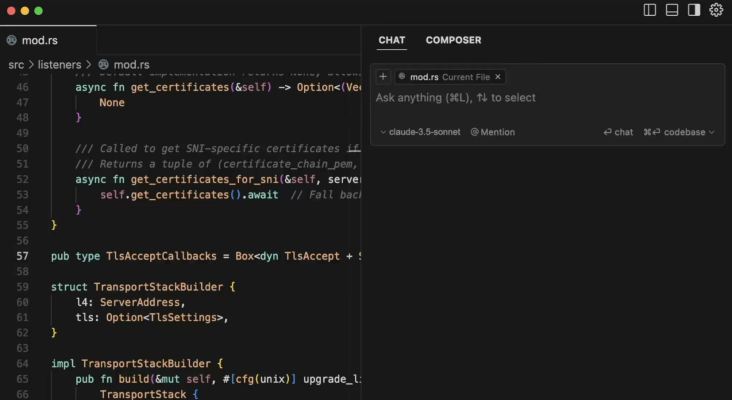Click the Rust icon in breadcrumb
The image size is (732, 400).
pos(103,64)
